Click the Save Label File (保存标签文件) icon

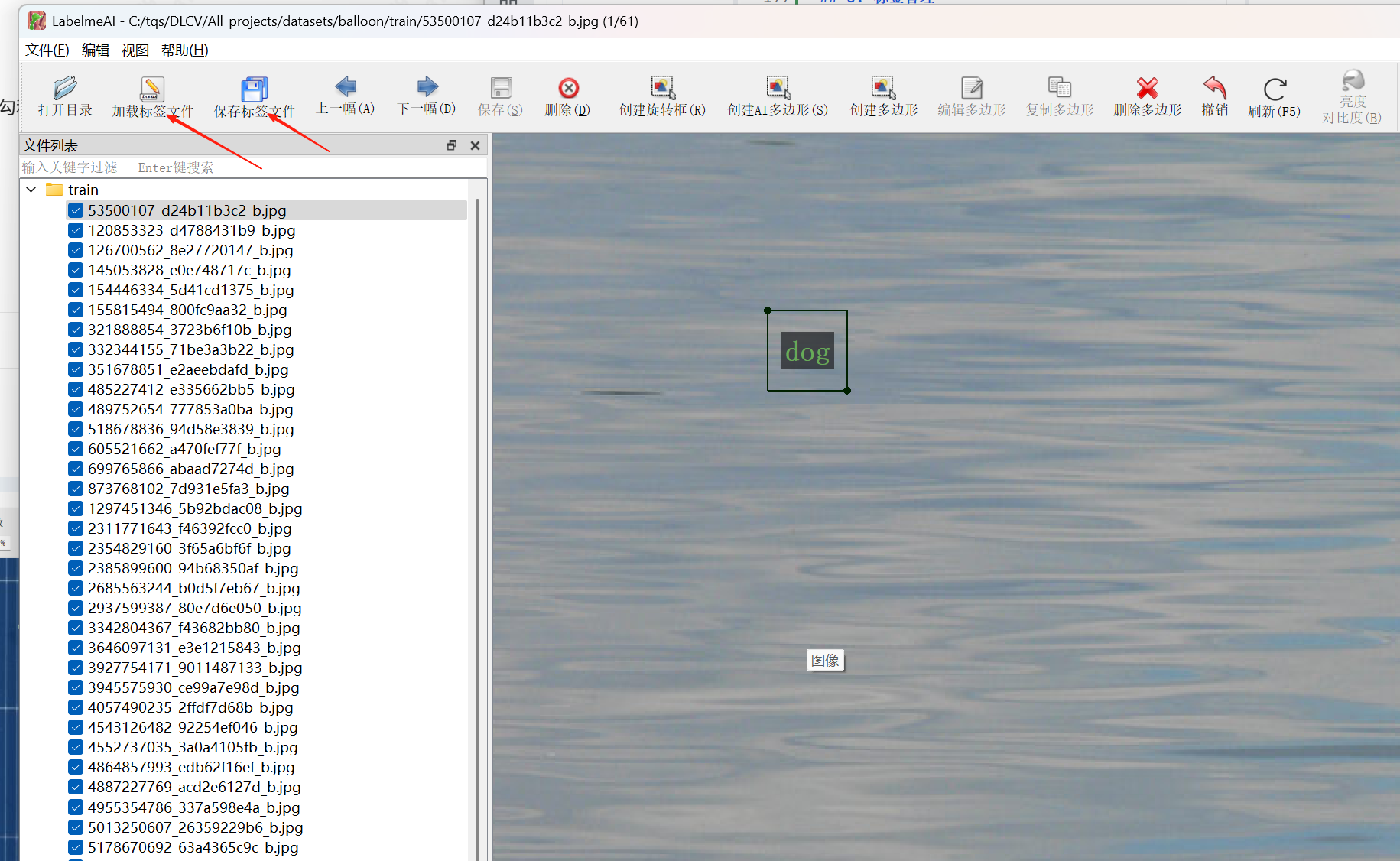click(x=254, y=89)
